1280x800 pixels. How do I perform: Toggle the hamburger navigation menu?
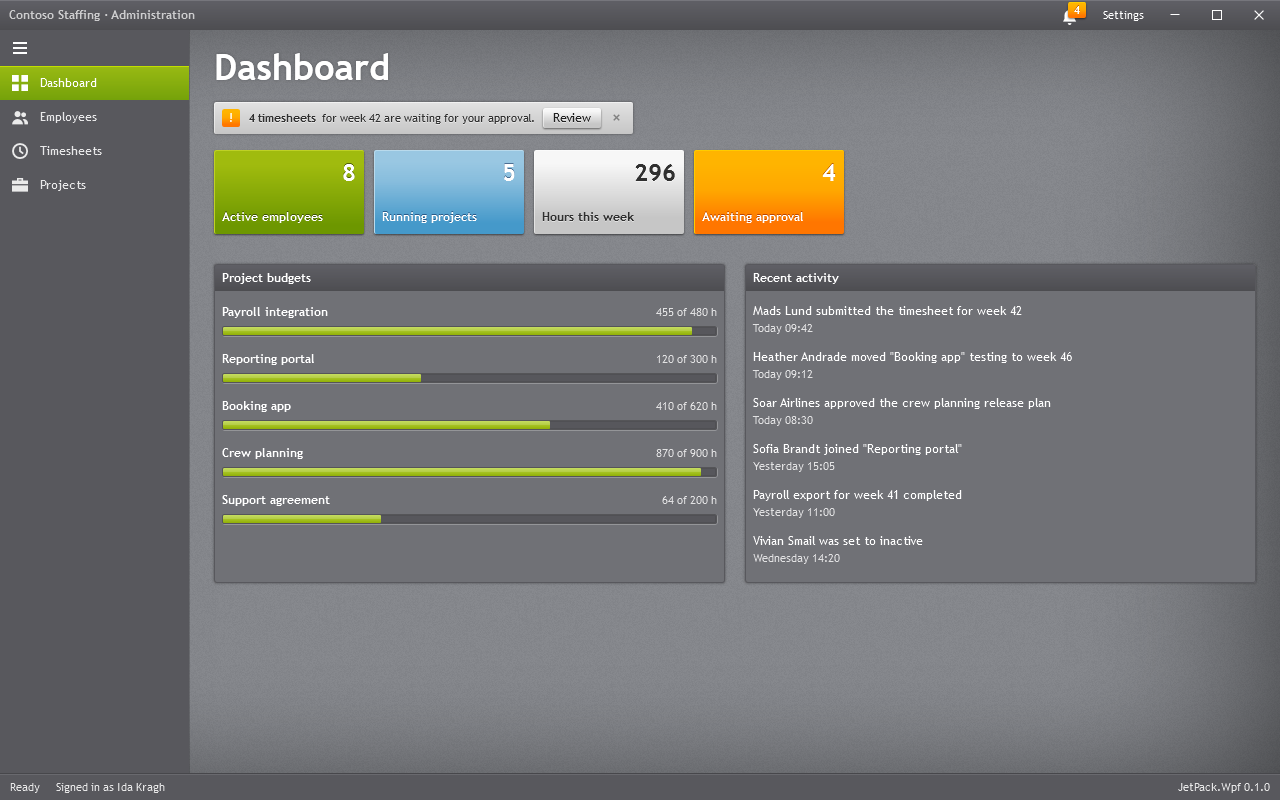pos(20,48)
